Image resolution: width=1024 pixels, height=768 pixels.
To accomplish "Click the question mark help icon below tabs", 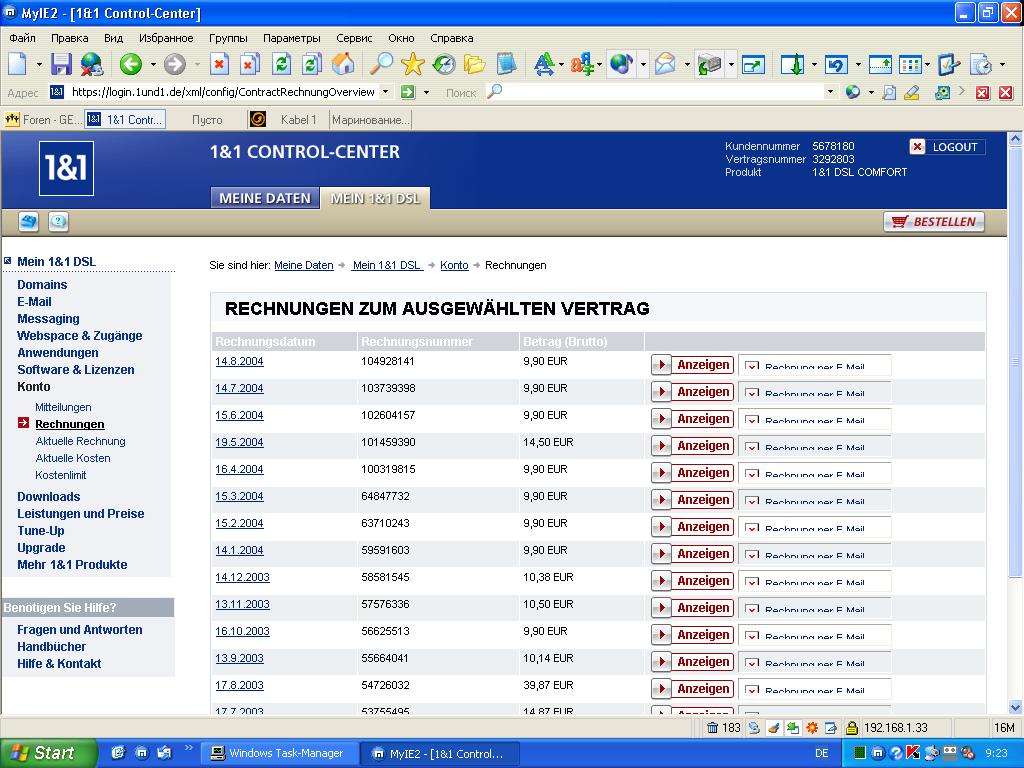I will (58, 221).
